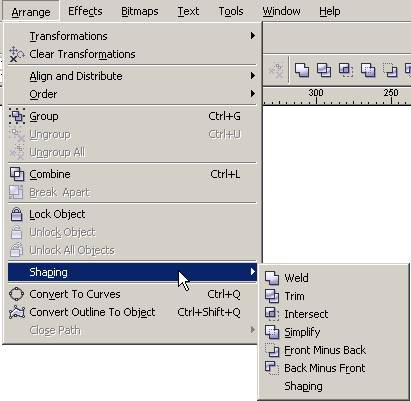Click Lock Object in the menu
This screenshot has width=411, height=401.
click(132, 214)
